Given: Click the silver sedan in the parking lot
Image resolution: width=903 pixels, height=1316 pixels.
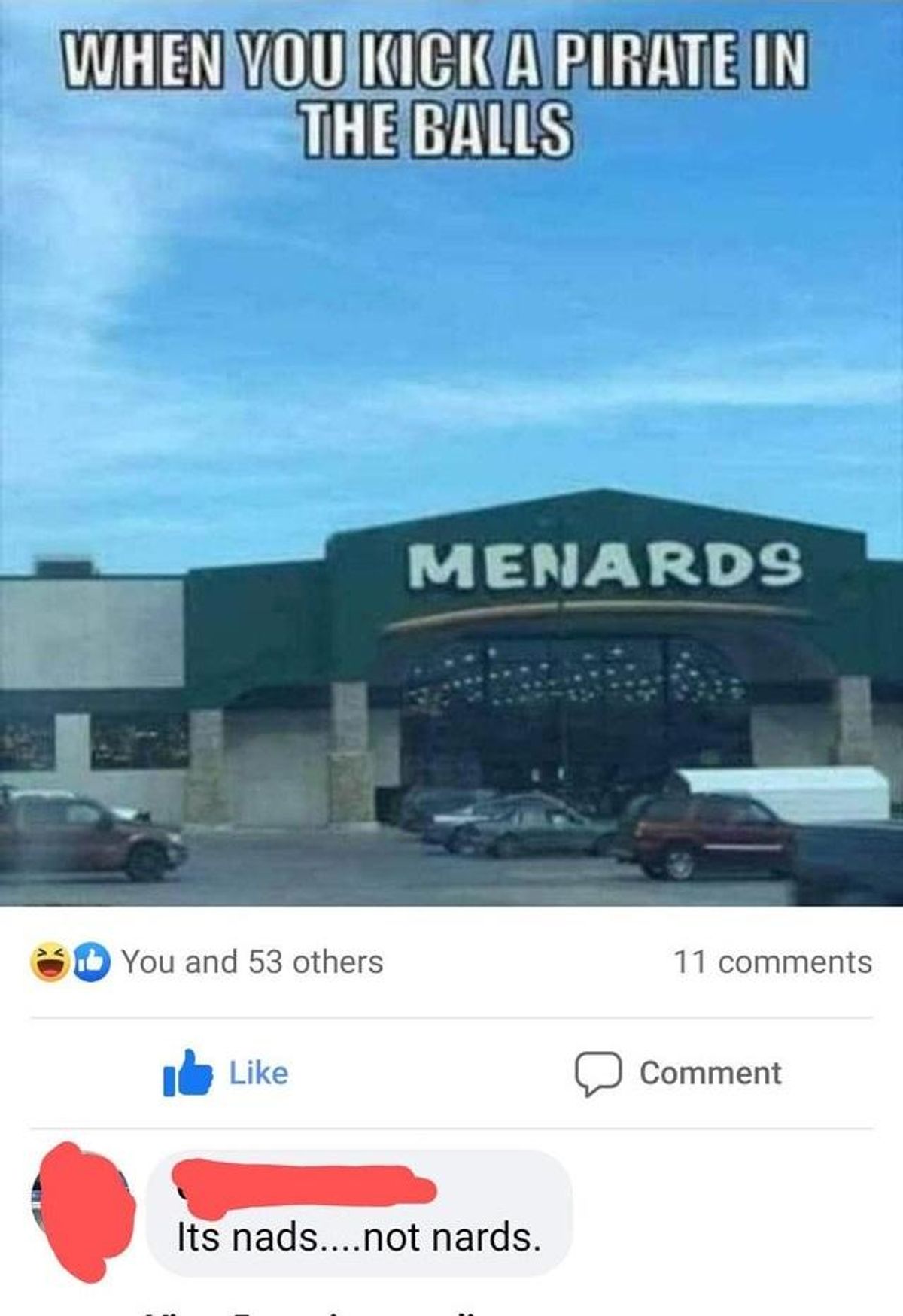Looking at the screenshot, I should click(519, 826).
